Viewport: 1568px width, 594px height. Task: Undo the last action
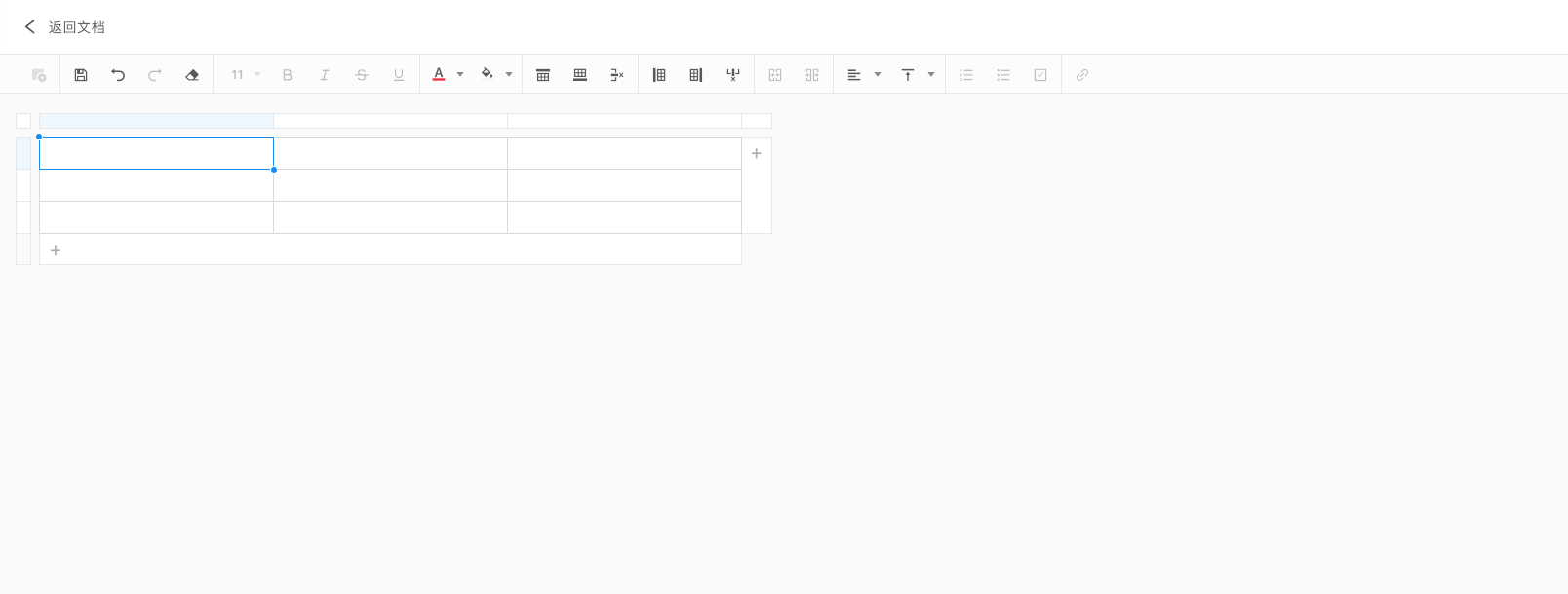coord(118,75)
